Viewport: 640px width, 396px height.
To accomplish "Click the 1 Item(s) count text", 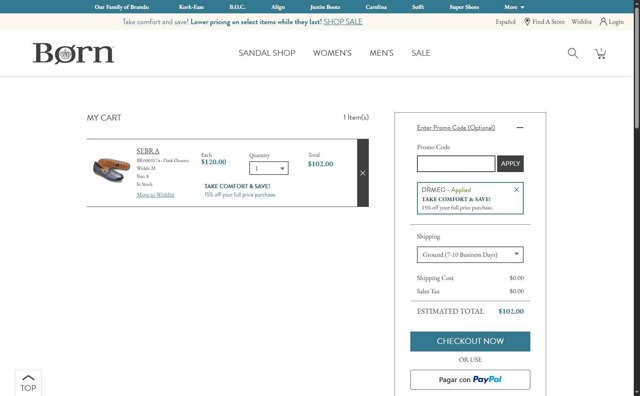I will tap(356, 118).
